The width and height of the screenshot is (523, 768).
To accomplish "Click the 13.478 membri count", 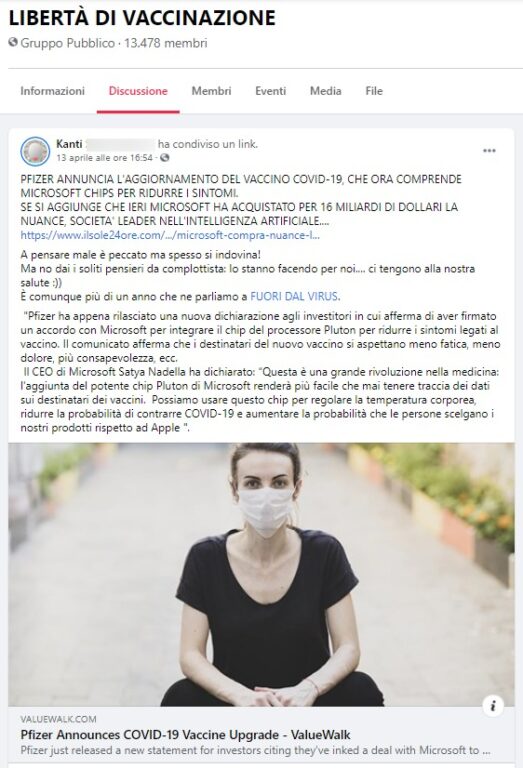I will tap(166, 43).
